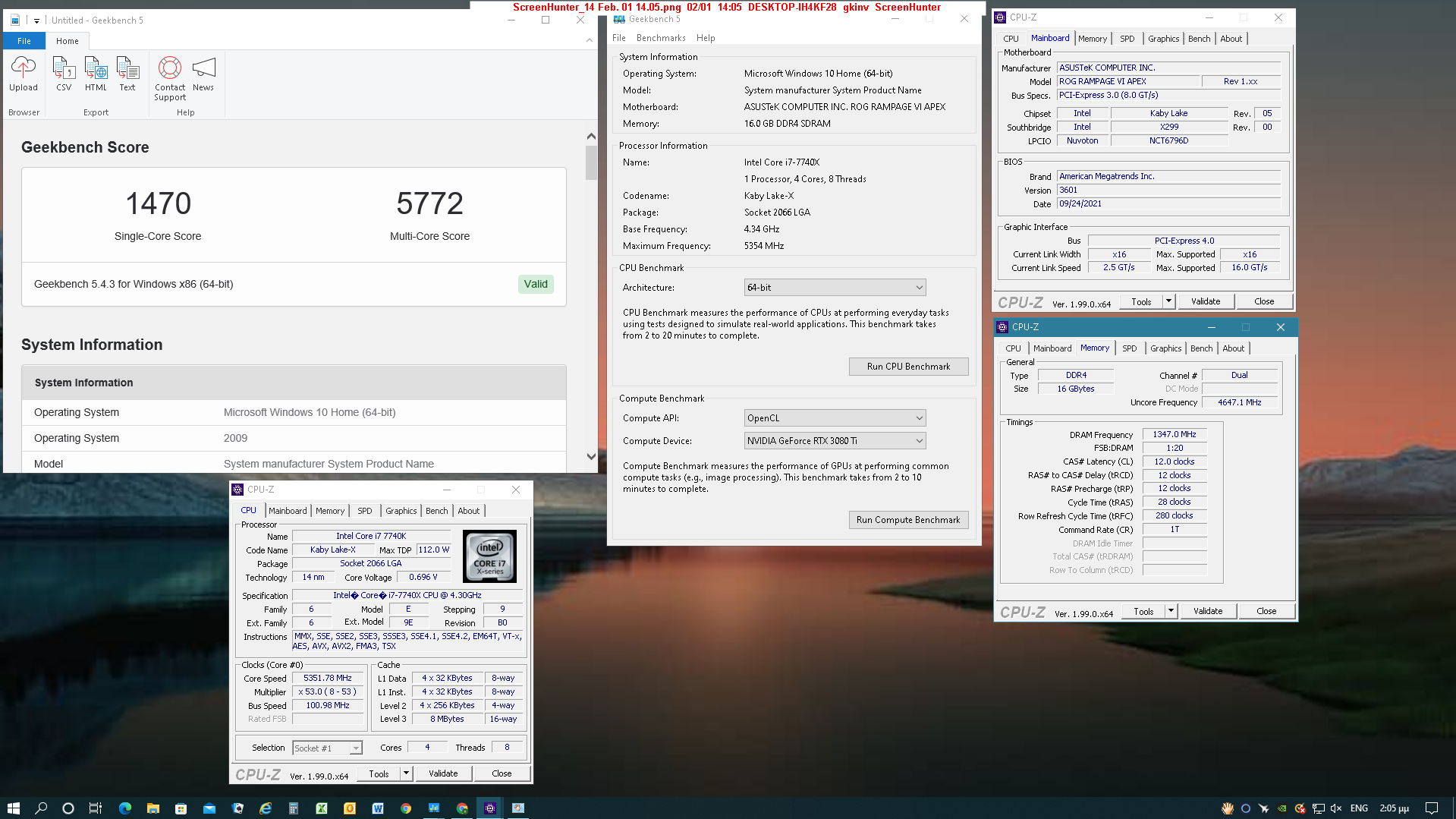
Task: Open Contact Support from the ribbon
Action: pyautogui.click(x=170, y=78)
